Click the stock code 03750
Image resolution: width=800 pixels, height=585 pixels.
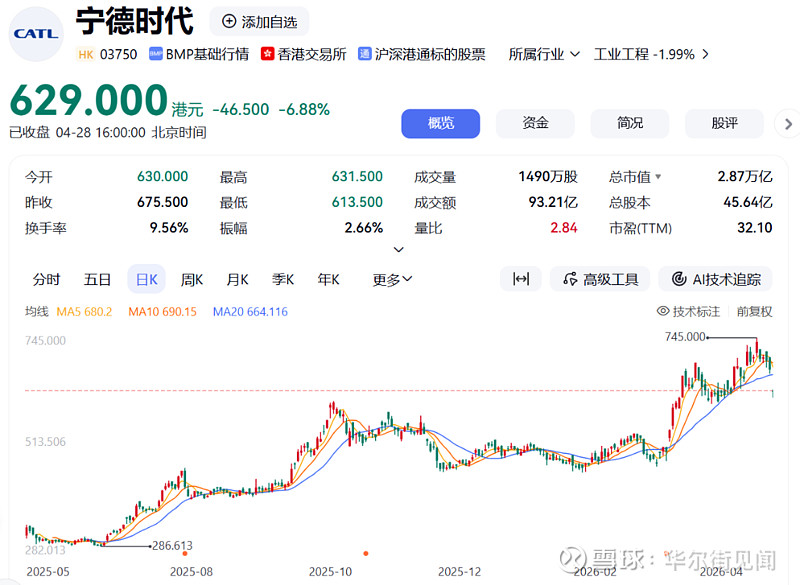click(x=118, y=54)
